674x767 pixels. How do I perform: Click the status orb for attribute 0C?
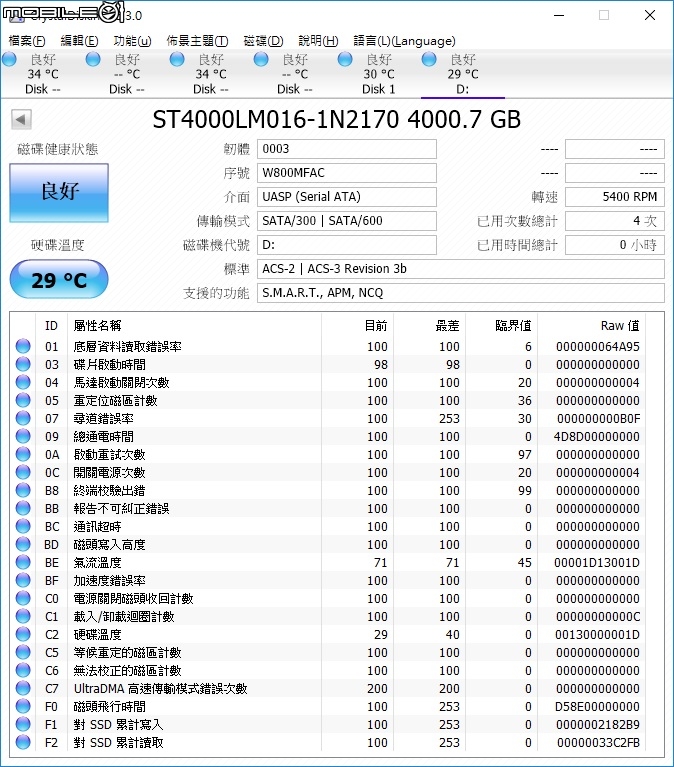point(23,473)
